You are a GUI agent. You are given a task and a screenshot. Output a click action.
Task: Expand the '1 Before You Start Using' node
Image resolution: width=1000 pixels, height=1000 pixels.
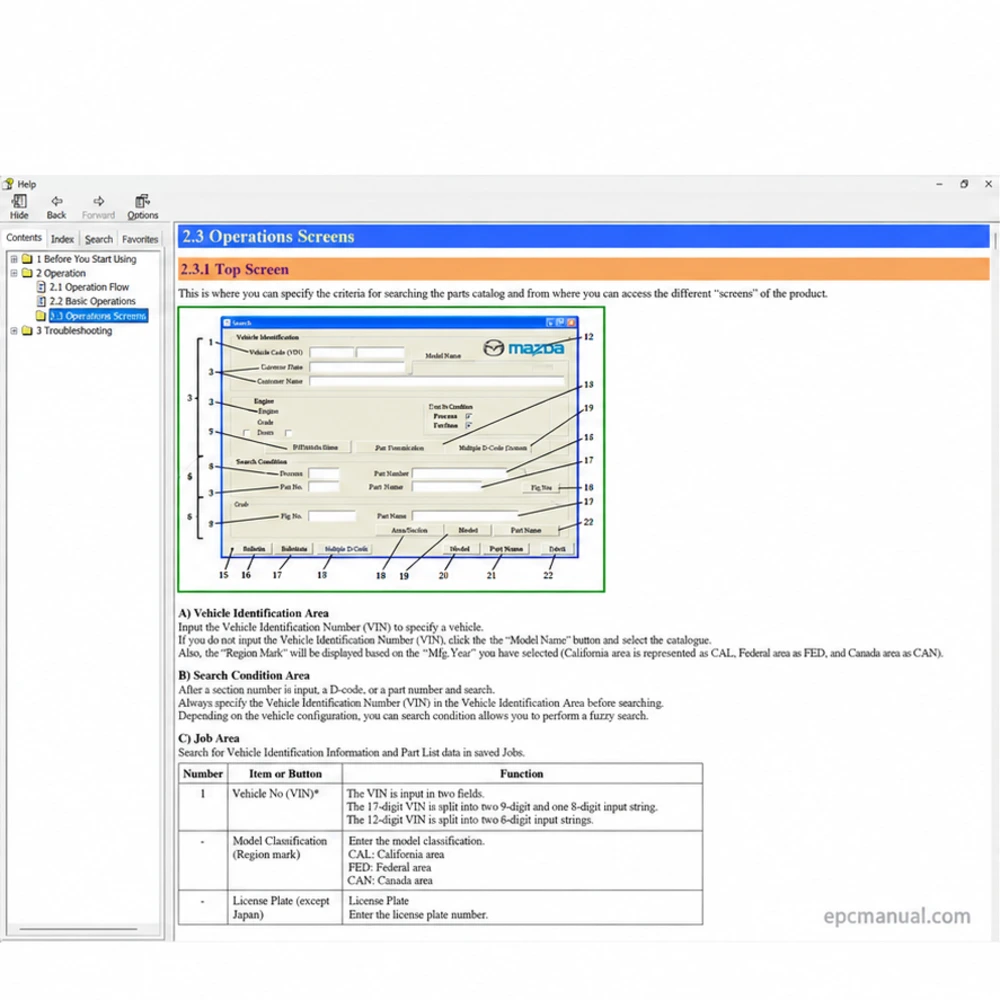point(14,259)
